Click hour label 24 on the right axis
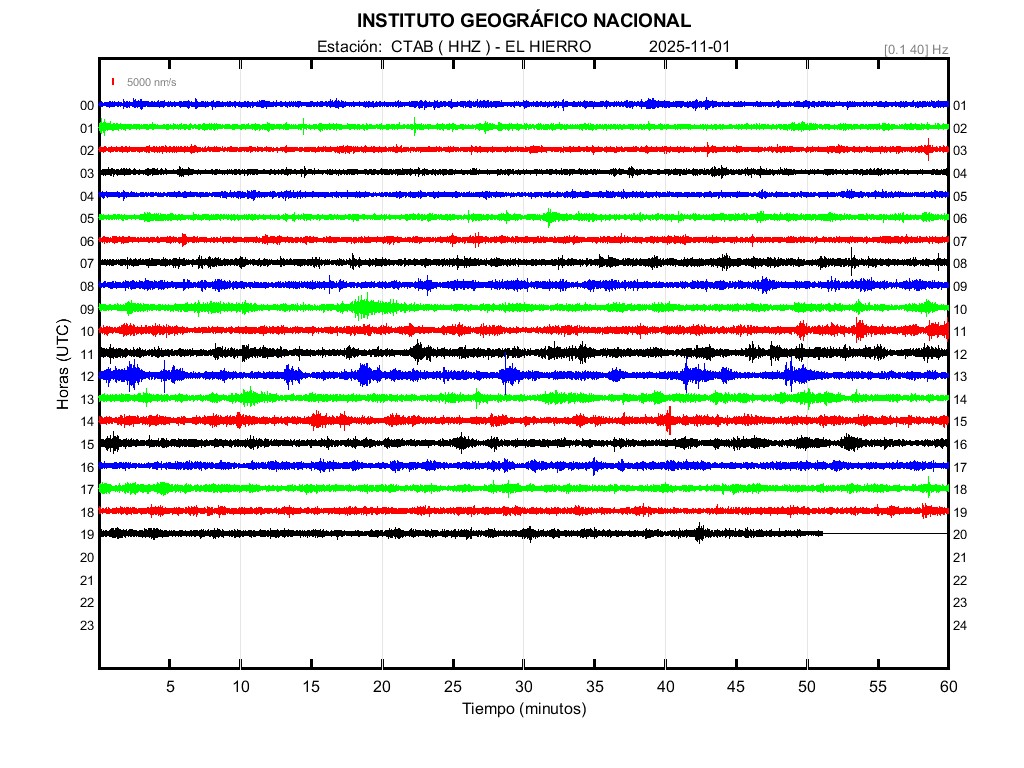This screenshot has width=1024, height=768. [960, 625]
